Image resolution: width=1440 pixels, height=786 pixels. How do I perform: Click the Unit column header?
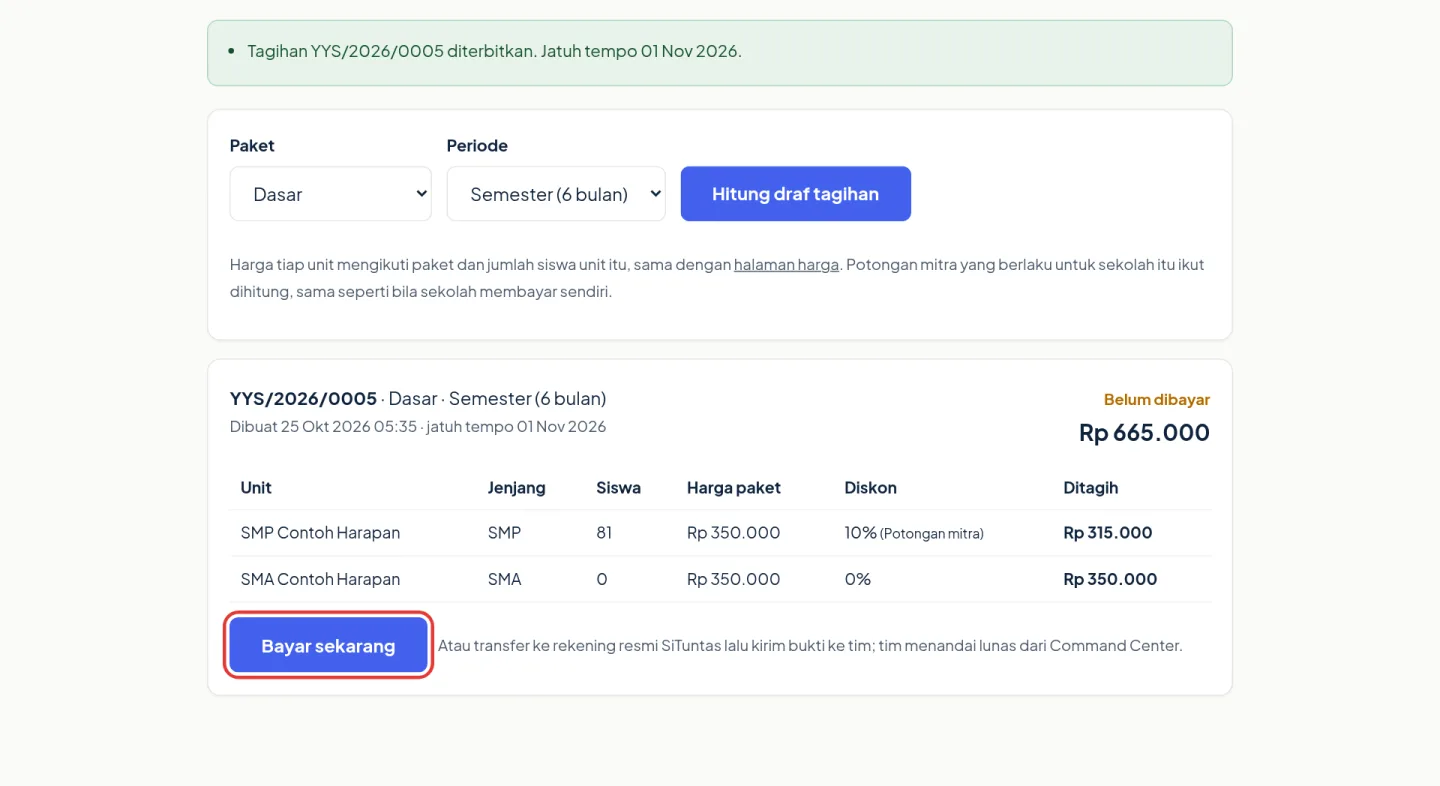(x=256, y=488)
